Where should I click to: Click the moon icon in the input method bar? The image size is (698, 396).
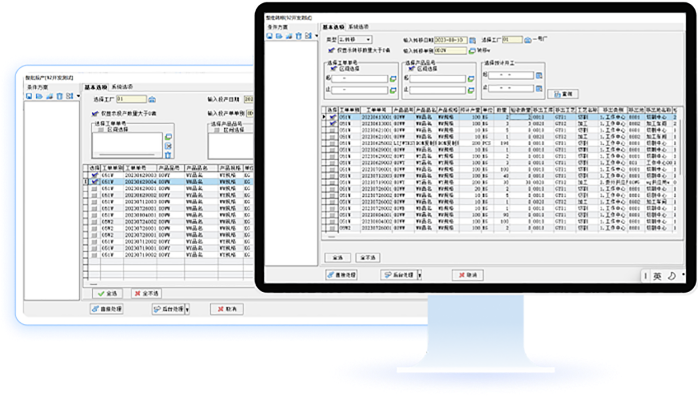(x=672, y=276)
